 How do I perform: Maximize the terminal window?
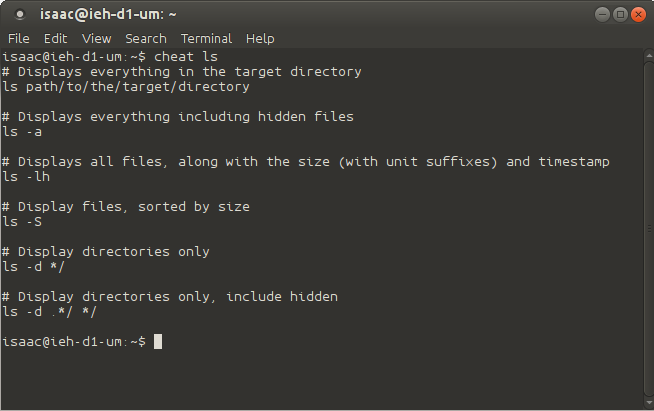(x=620, y=15)
